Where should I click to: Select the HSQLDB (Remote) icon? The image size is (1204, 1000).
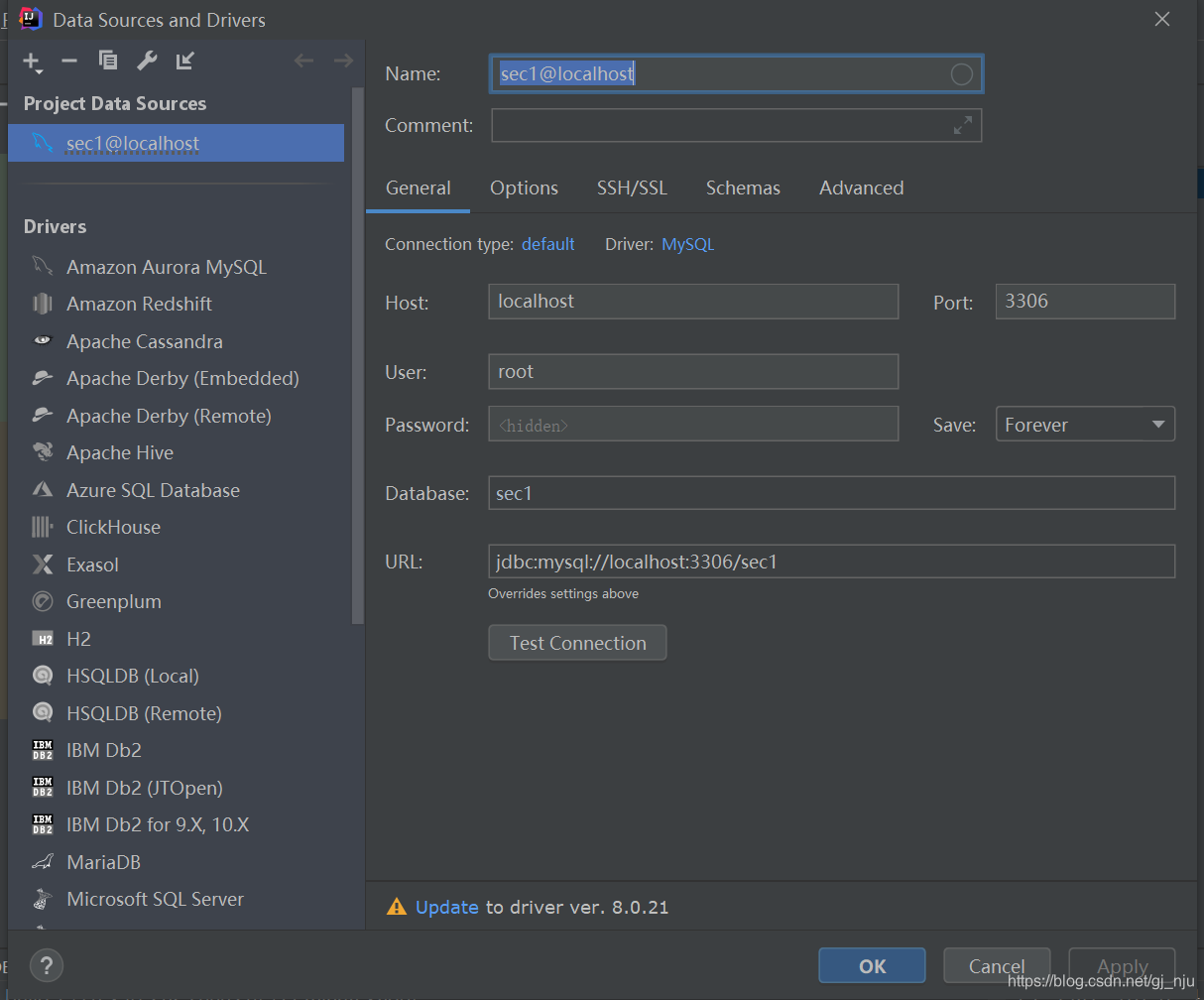[42, 713]
